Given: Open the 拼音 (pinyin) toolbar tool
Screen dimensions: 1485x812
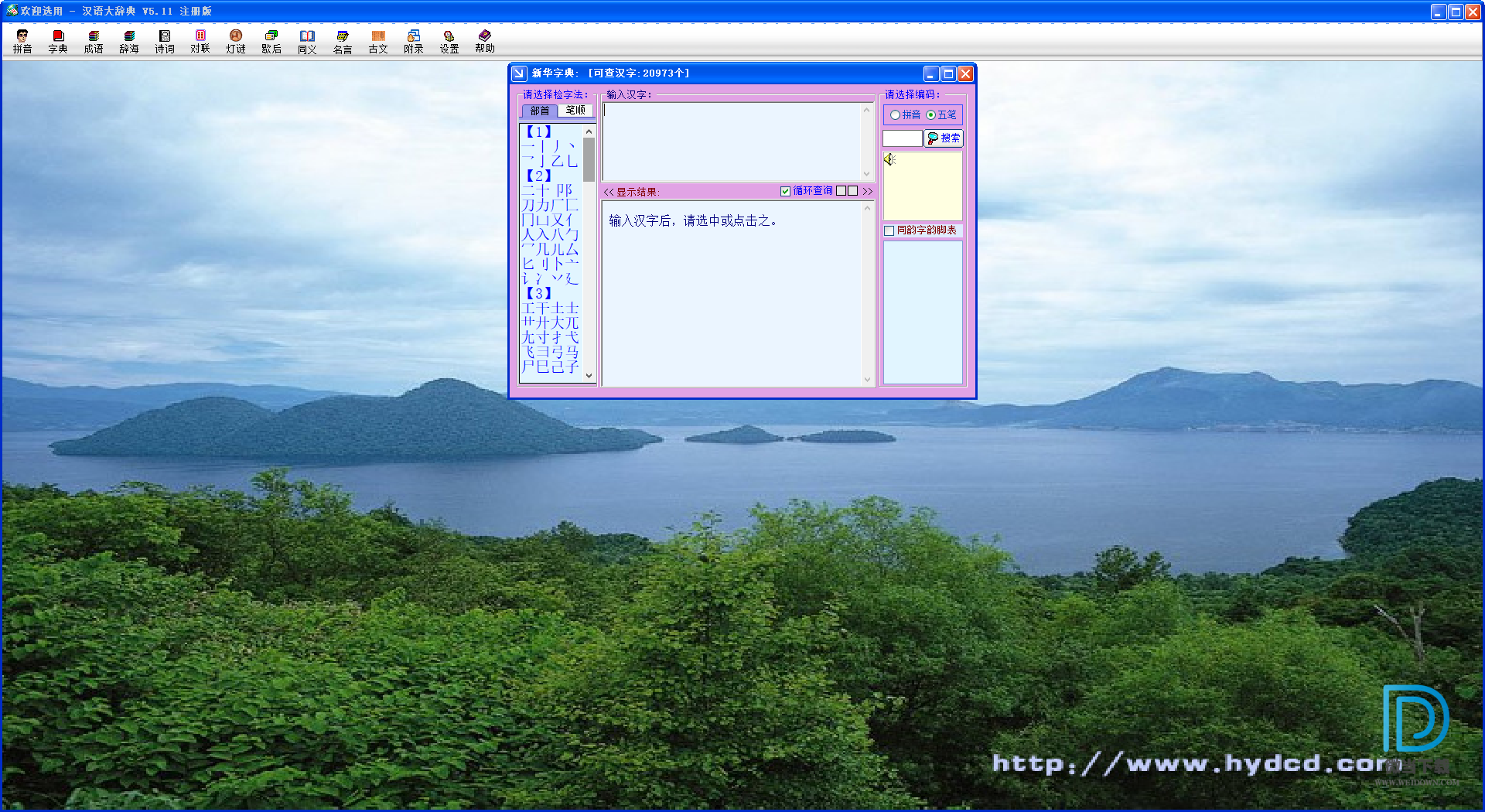Looking at the screenshot, I should point(22,42).
